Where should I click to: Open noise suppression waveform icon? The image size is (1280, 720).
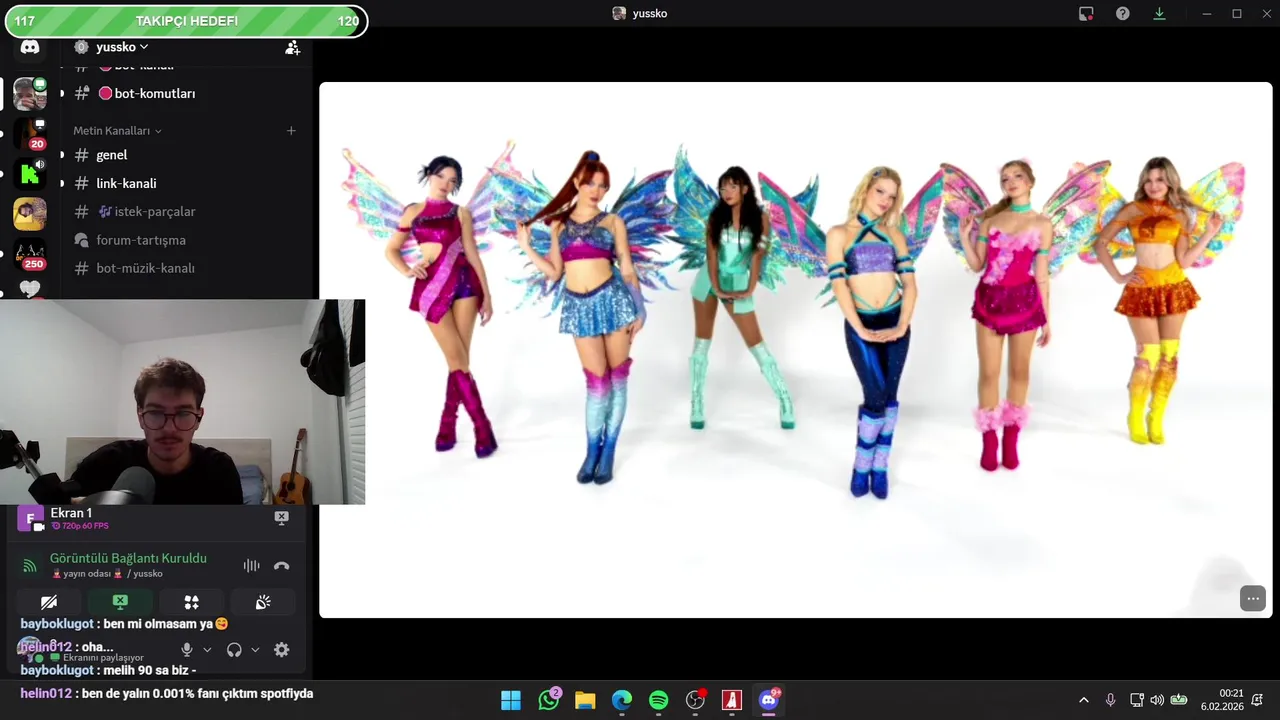click(251, 566)
